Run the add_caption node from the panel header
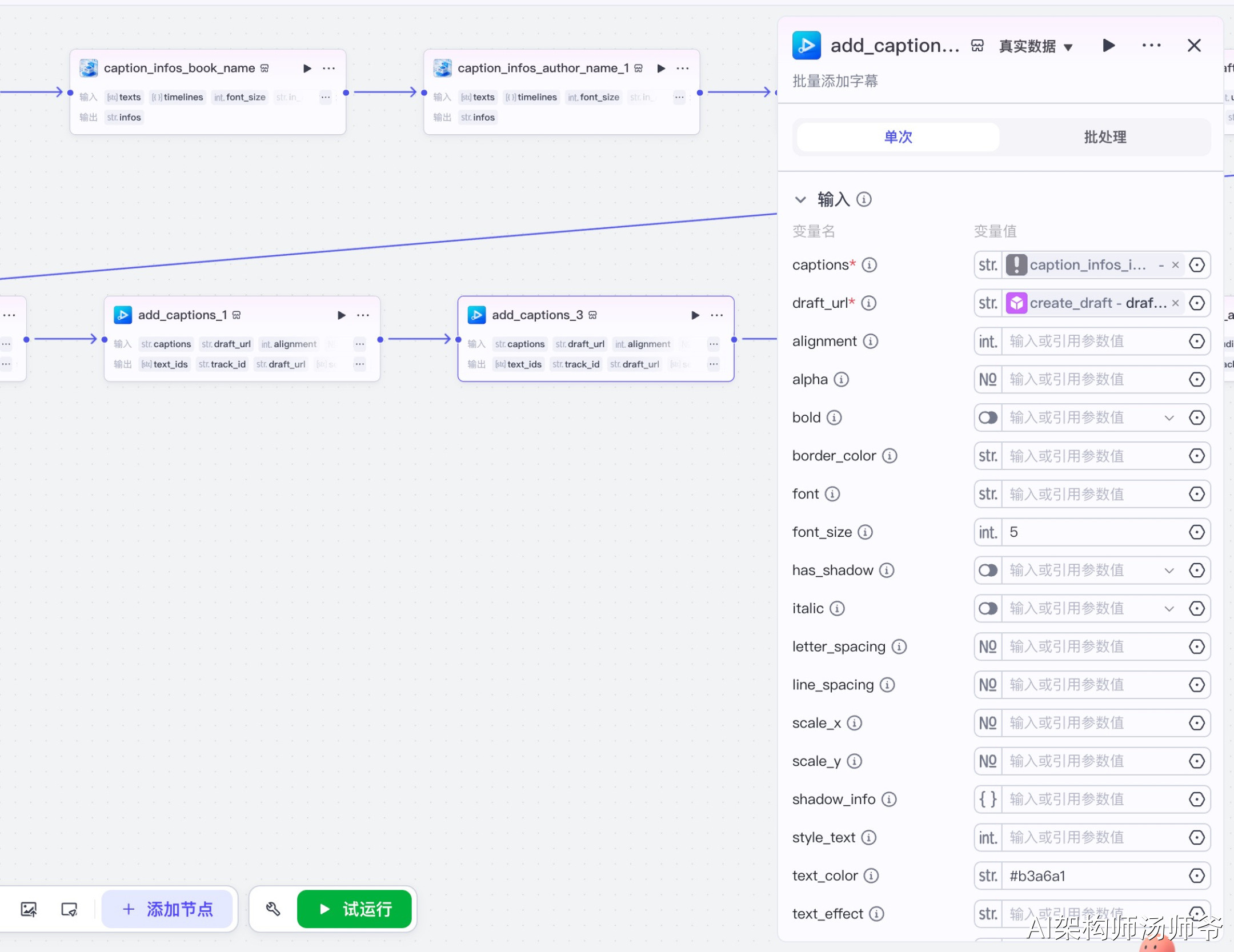This screenshot has height=952, width=1234. pyautogui.click(x=1108, y=46)
